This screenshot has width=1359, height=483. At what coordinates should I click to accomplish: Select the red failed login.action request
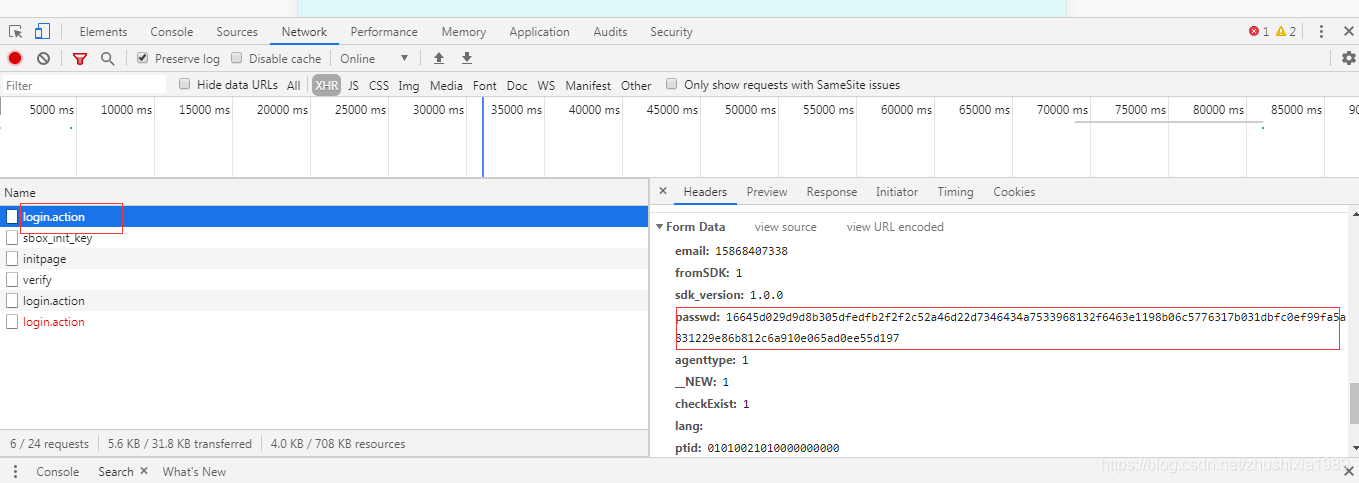[324, 322]
